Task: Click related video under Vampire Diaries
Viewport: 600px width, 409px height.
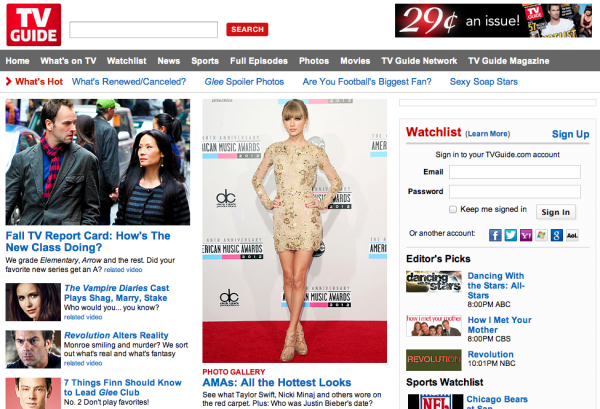Action: (83, 317)
